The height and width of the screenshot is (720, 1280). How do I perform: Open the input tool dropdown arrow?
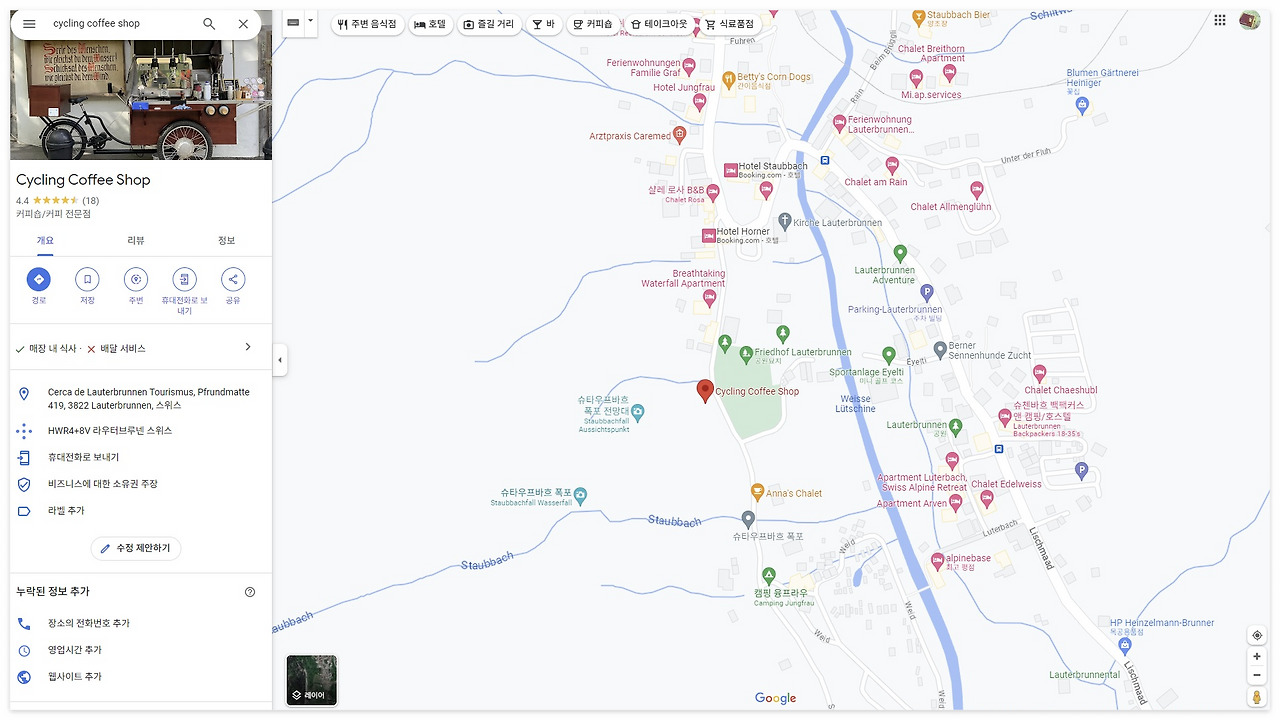(310, 21)
